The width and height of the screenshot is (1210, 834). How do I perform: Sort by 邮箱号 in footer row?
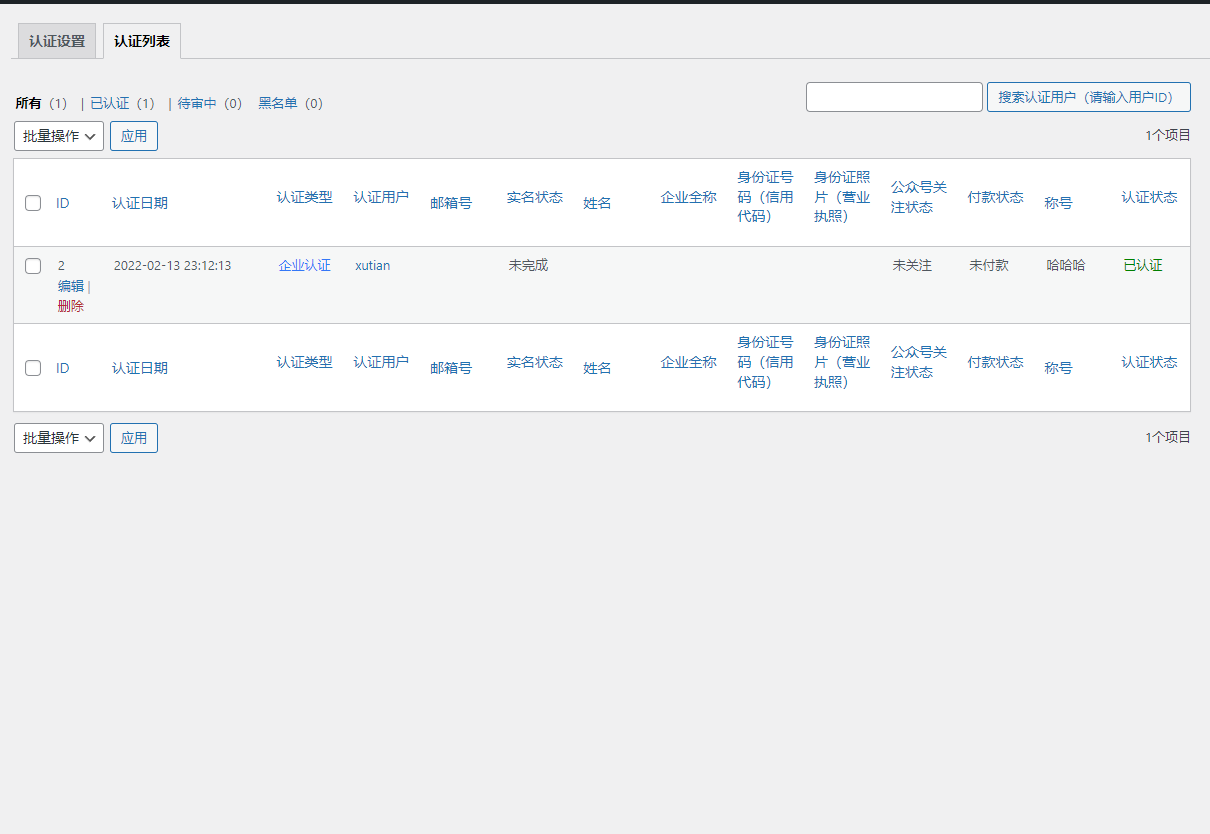click(451, 368)
